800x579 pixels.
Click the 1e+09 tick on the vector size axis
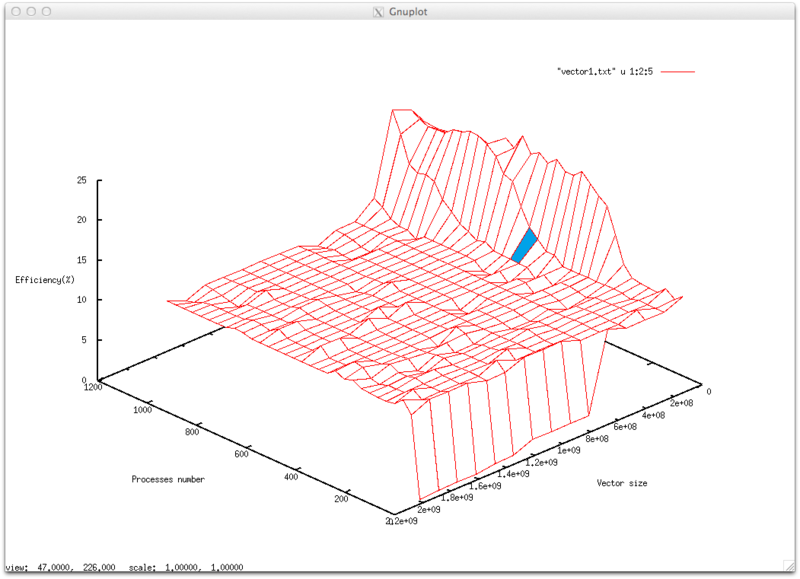569,450
